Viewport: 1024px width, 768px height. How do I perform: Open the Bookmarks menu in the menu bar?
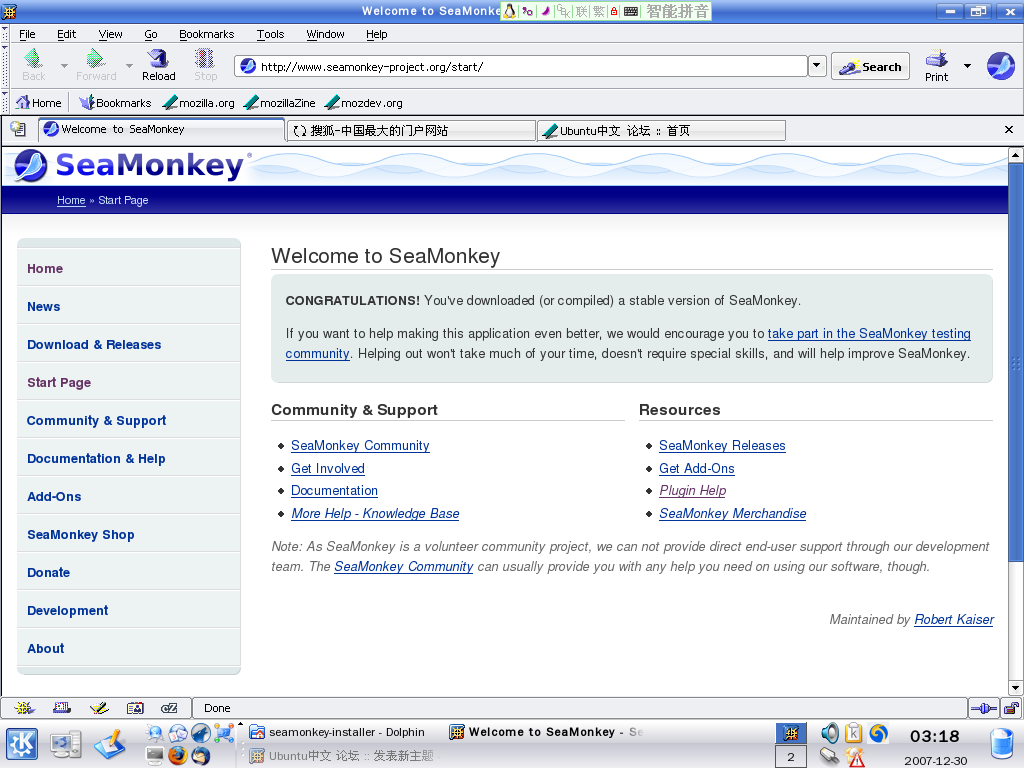206,34
